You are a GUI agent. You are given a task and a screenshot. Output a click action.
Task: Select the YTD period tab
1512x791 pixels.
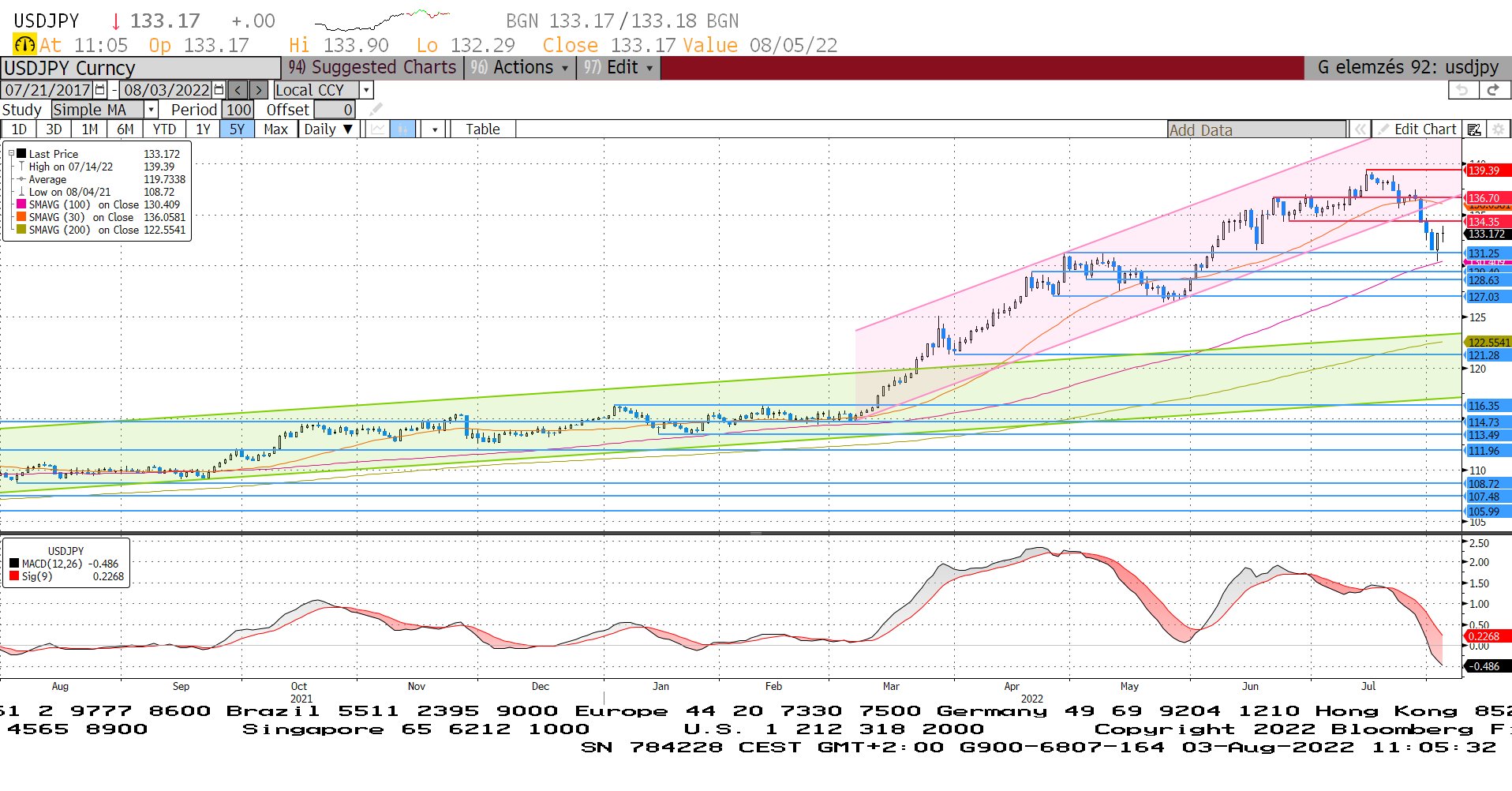pos(164,129)
